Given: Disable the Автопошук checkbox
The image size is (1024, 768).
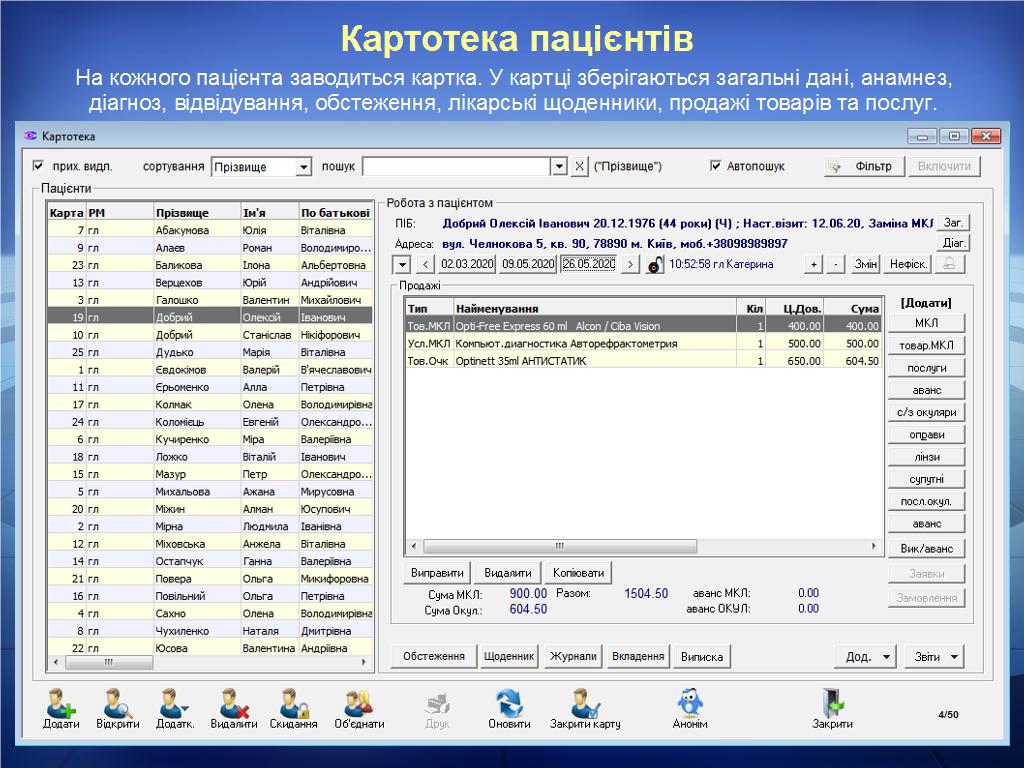Looking at the screenshot, I should click(x=715, y=166).
